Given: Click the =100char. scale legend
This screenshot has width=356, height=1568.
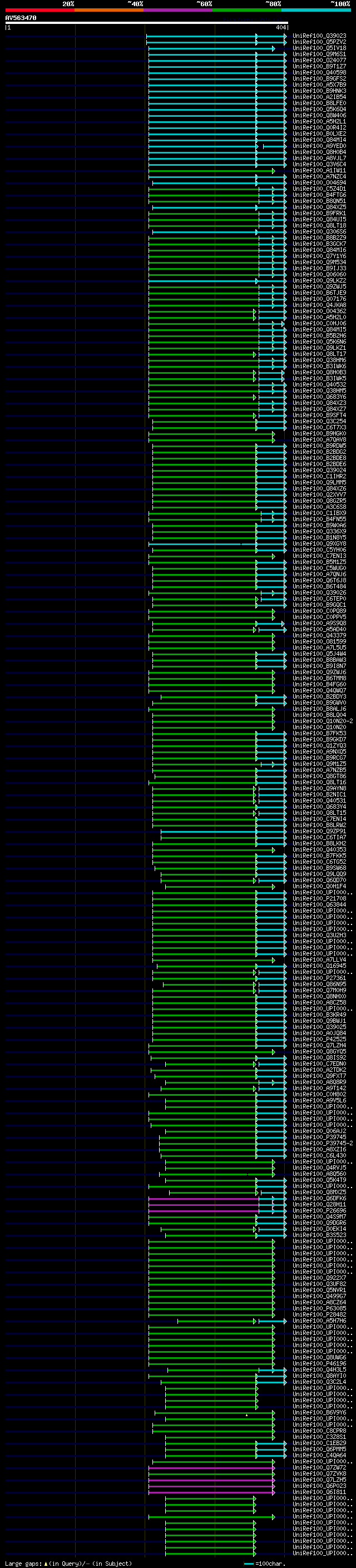Looking at the screenshot, I should pyautogui.click(x=265, y=1564).
